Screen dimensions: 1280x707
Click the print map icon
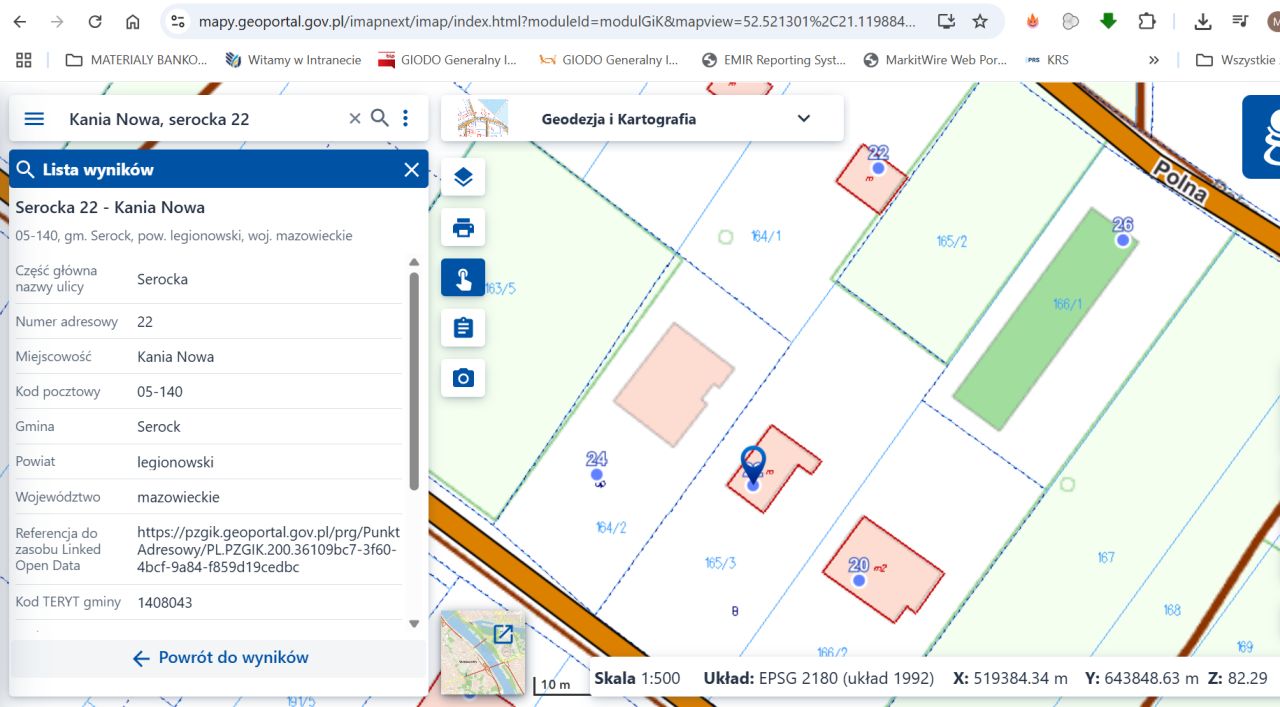point(463,228)
